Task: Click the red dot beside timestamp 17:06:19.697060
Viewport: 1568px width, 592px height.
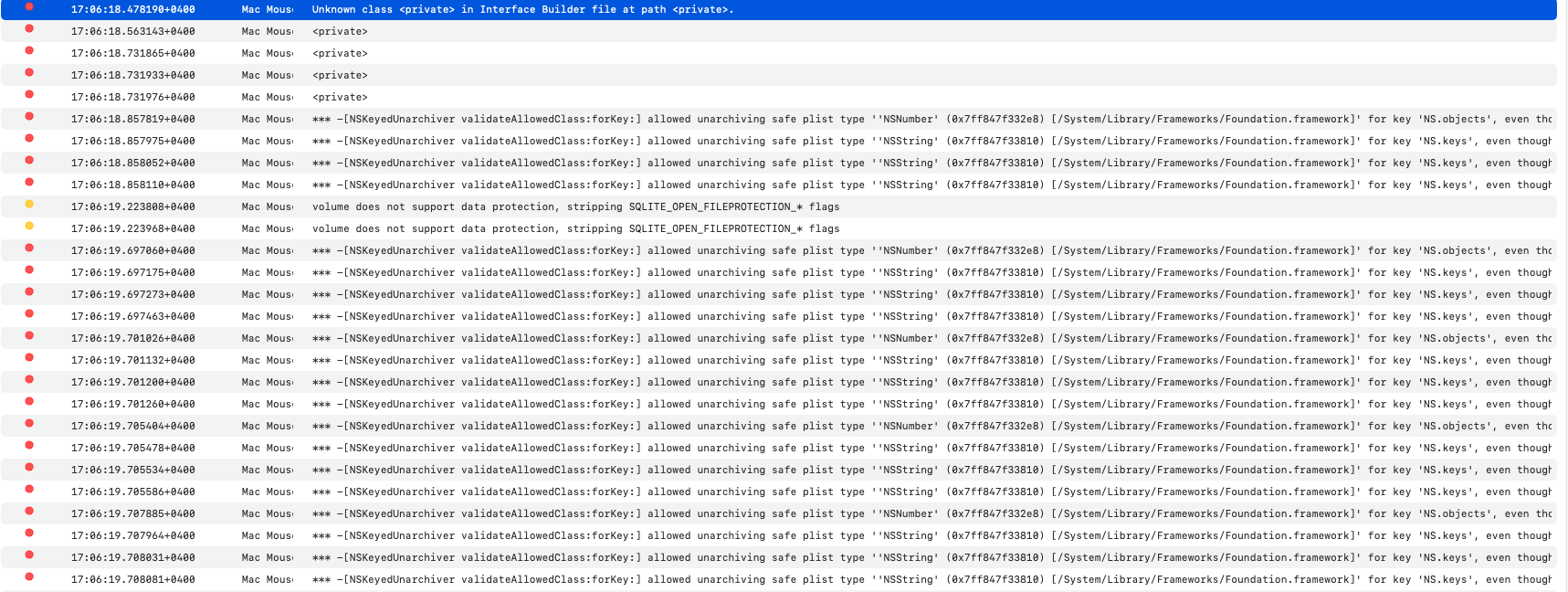Action: pyautogui.click(x=29, y=248)
